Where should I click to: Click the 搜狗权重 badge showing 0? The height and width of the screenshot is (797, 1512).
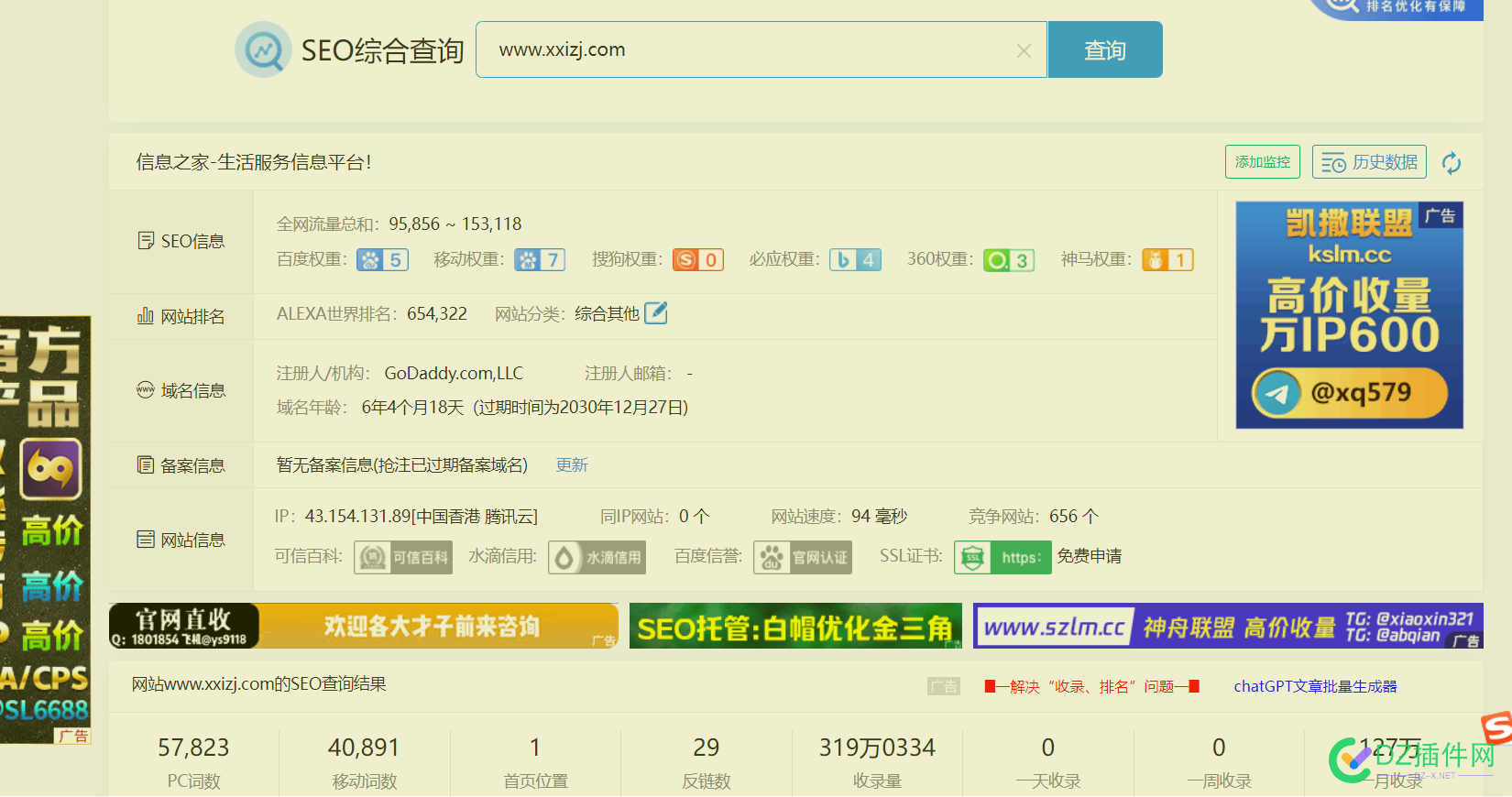[698, 260]
